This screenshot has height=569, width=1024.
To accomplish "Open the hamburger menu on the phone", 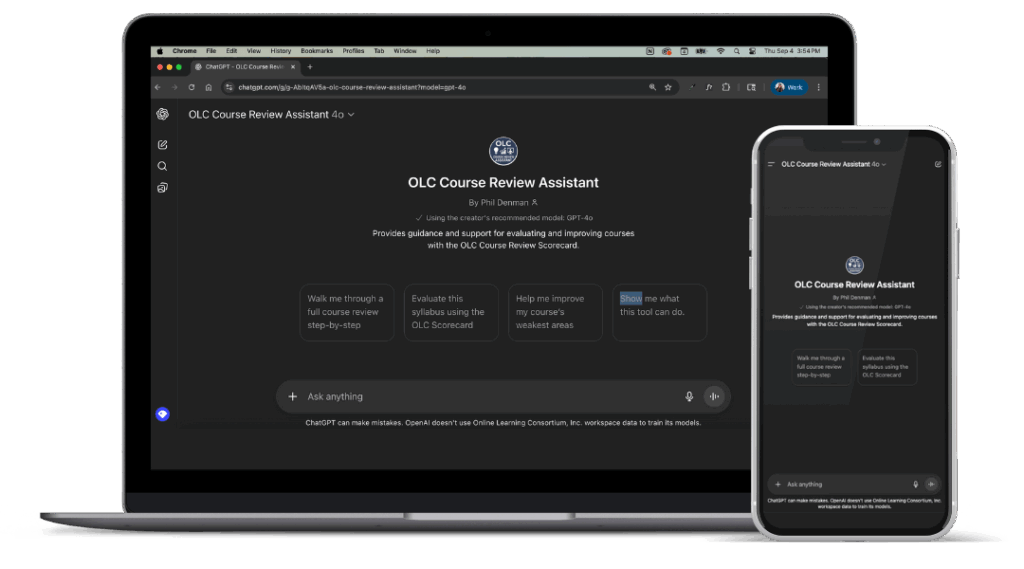I will tap(771, 164).
